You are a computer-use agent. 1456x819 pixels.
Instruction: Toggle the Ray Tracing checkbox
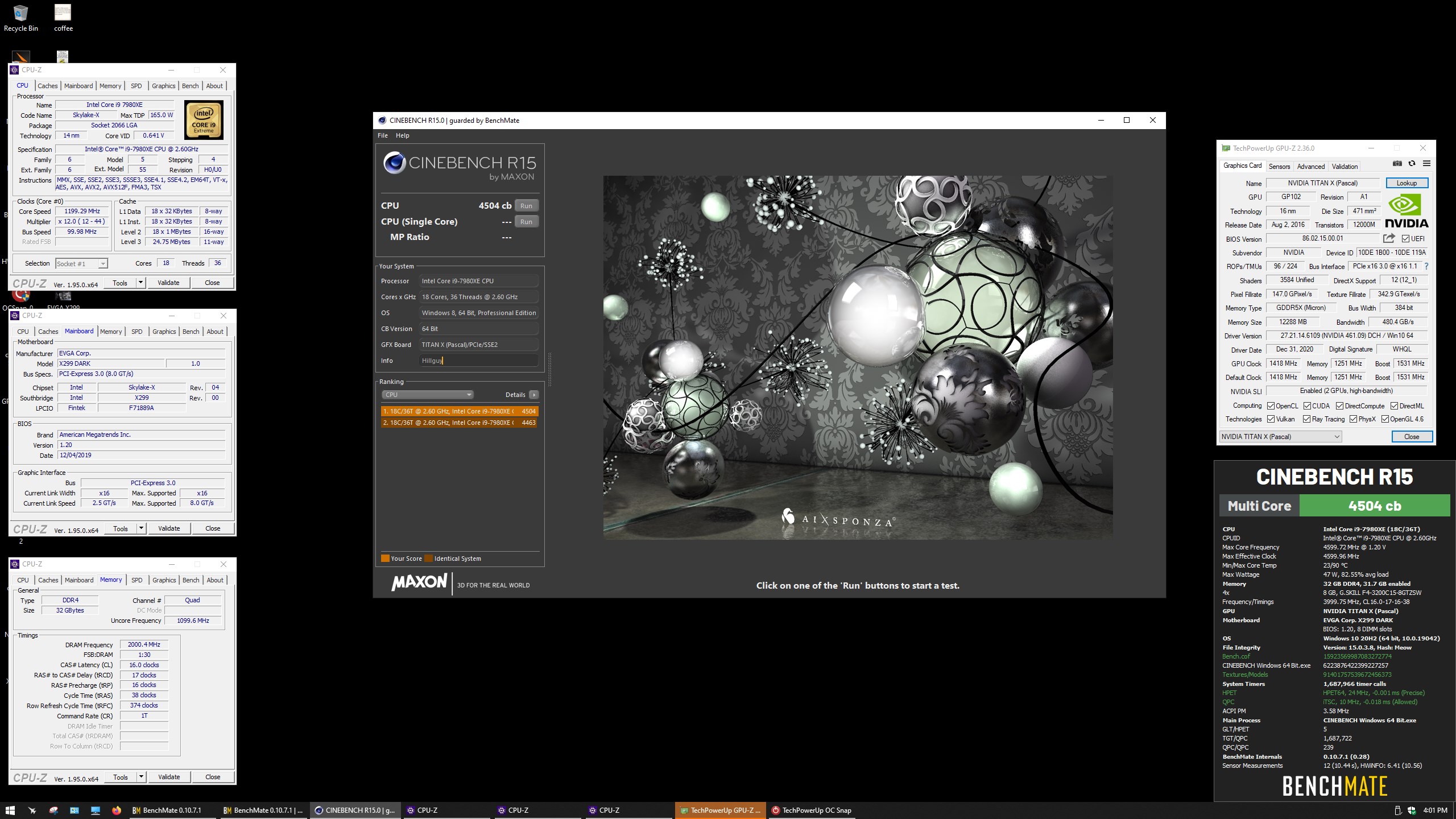[x=1306, y=419]
